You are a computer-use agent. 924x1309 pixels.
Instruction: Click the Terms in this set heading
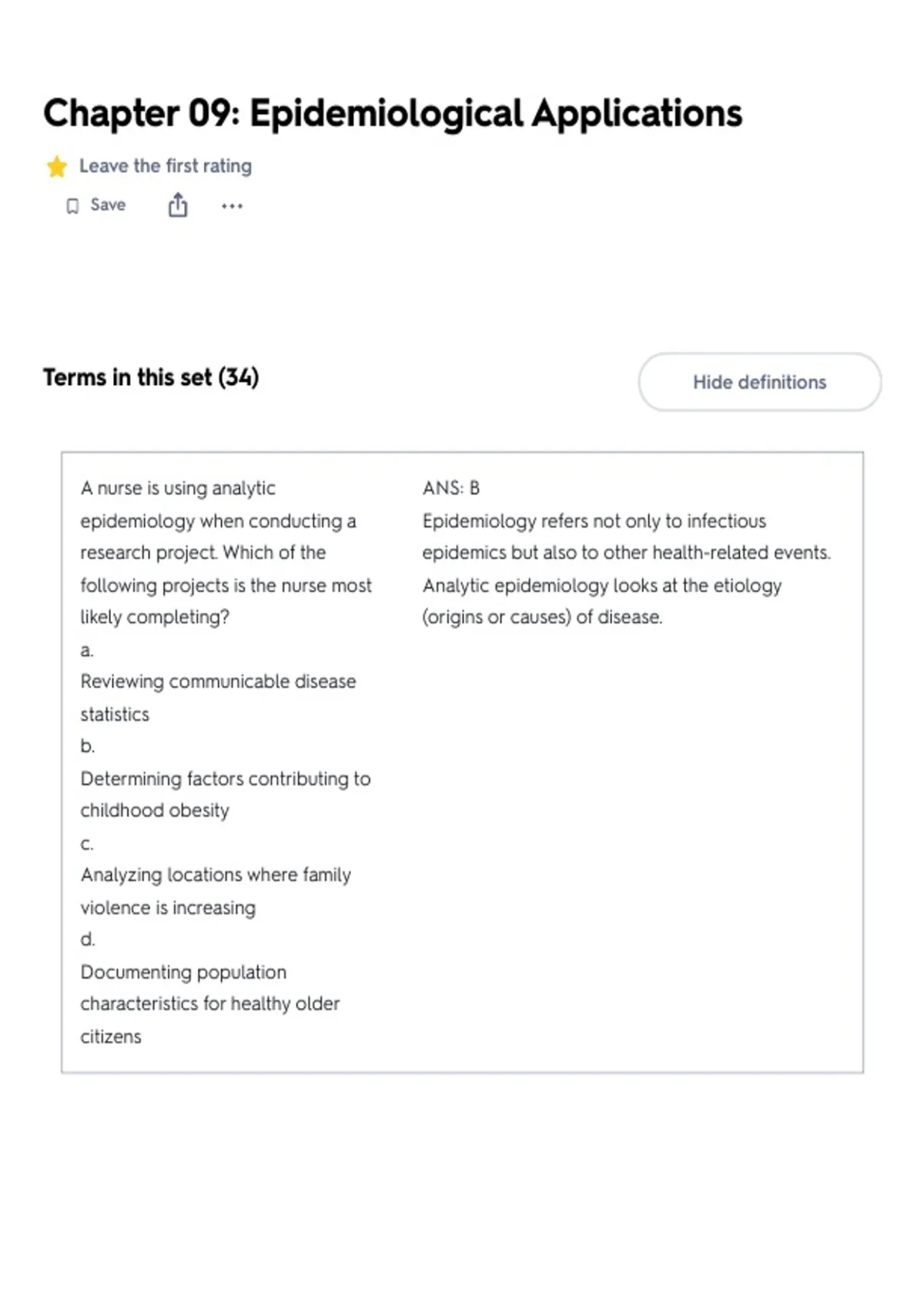click(x=151, y=377)
